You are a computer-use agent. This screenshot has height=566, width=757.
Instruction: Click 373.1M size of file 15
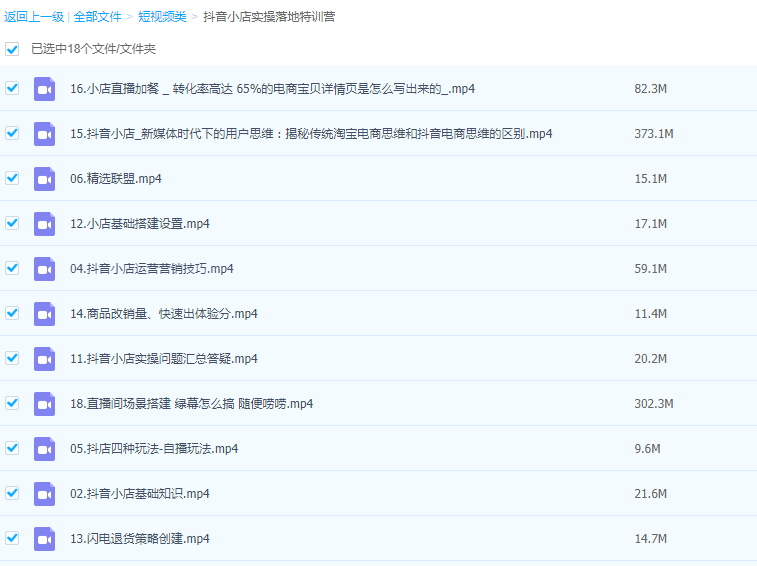[x=654, y=134]
